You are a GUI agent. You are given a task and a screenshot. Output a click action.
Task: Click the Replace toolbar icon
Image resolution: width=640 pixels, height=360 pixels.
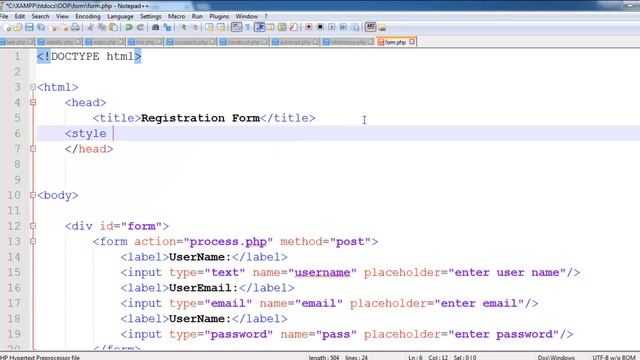click(167, 27)
